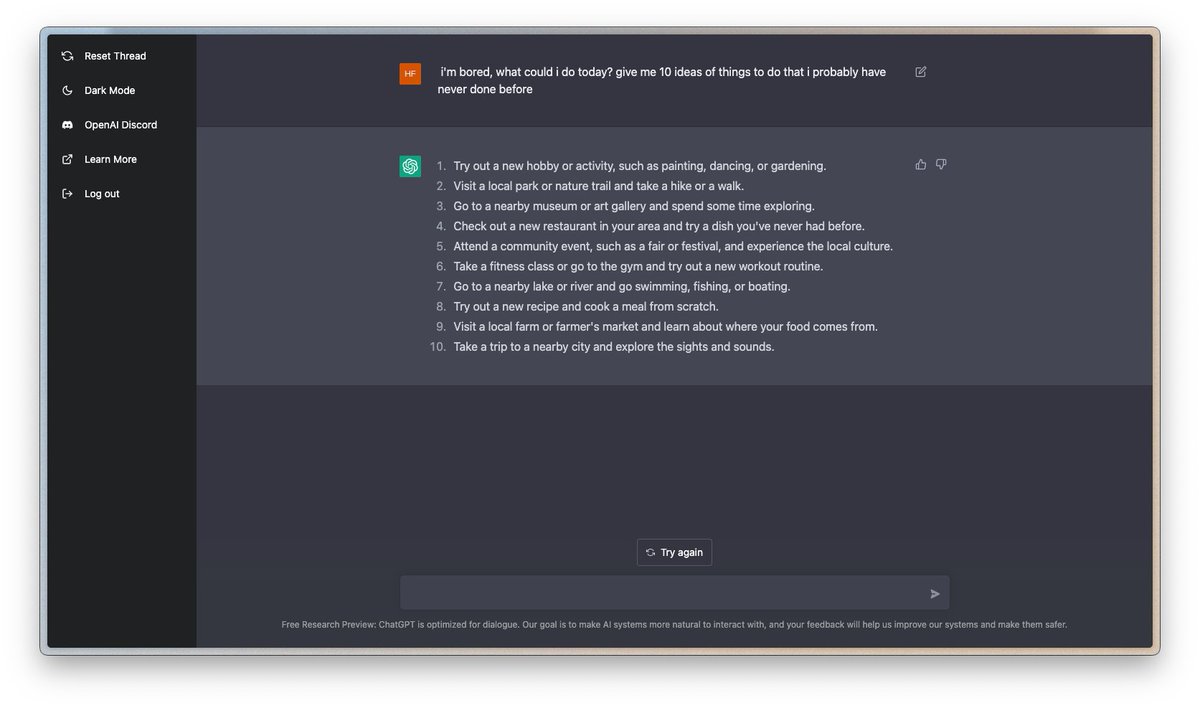Click the Discord logo icon in sidebar
This screenshot has width=1200, height=708.
point(67,125)
